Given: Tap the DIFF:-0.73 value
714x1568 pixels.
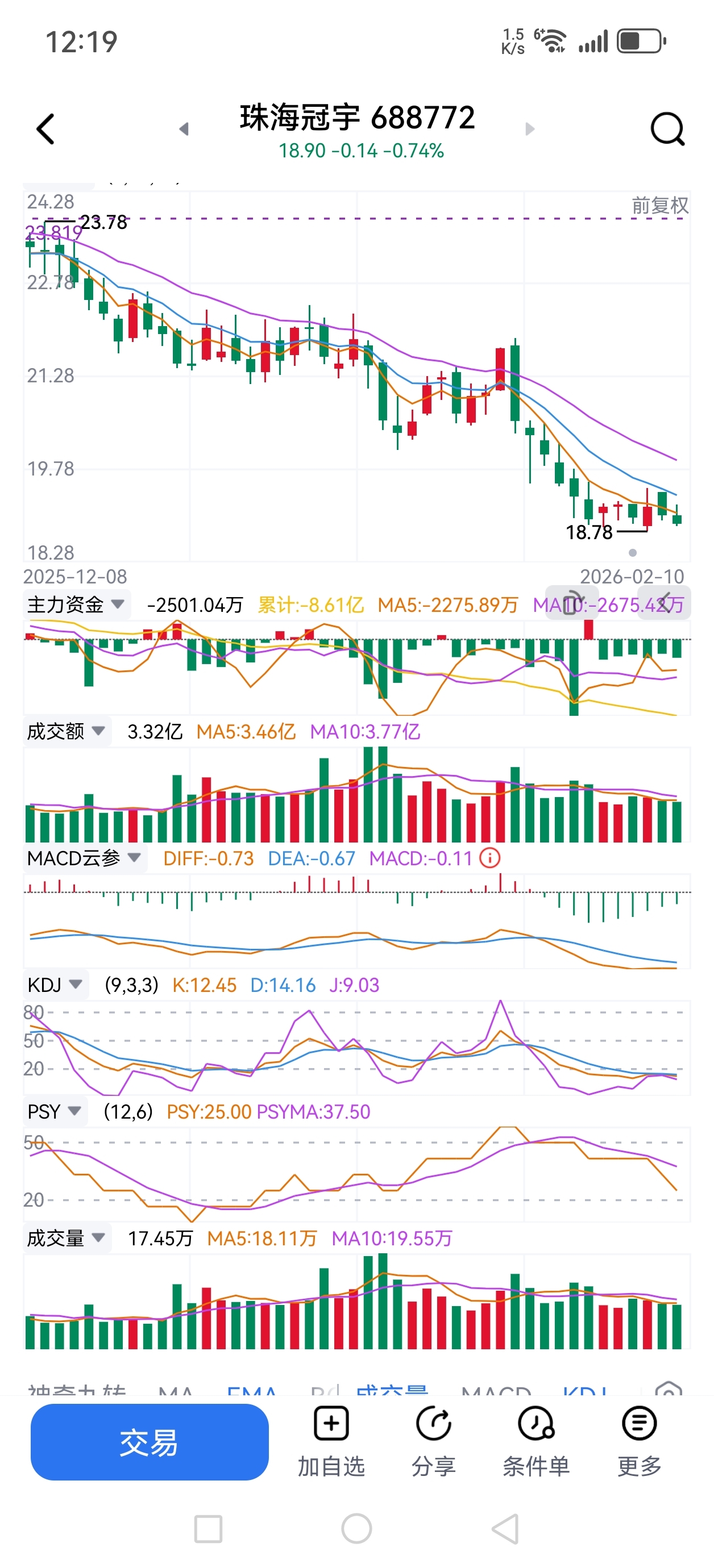Looking at the screenshot, I should (x=209, y=858).
